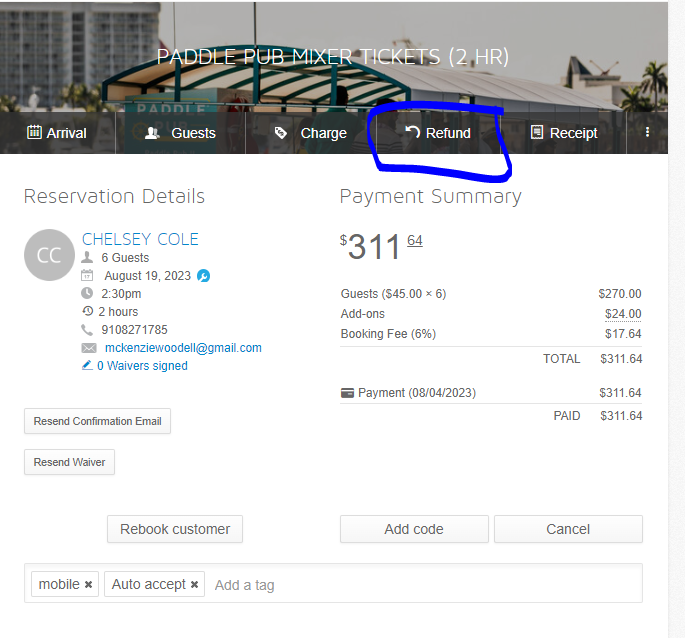Open the CHELSEY COLE customer link
The image size is (685, 638).
(140, 239)
